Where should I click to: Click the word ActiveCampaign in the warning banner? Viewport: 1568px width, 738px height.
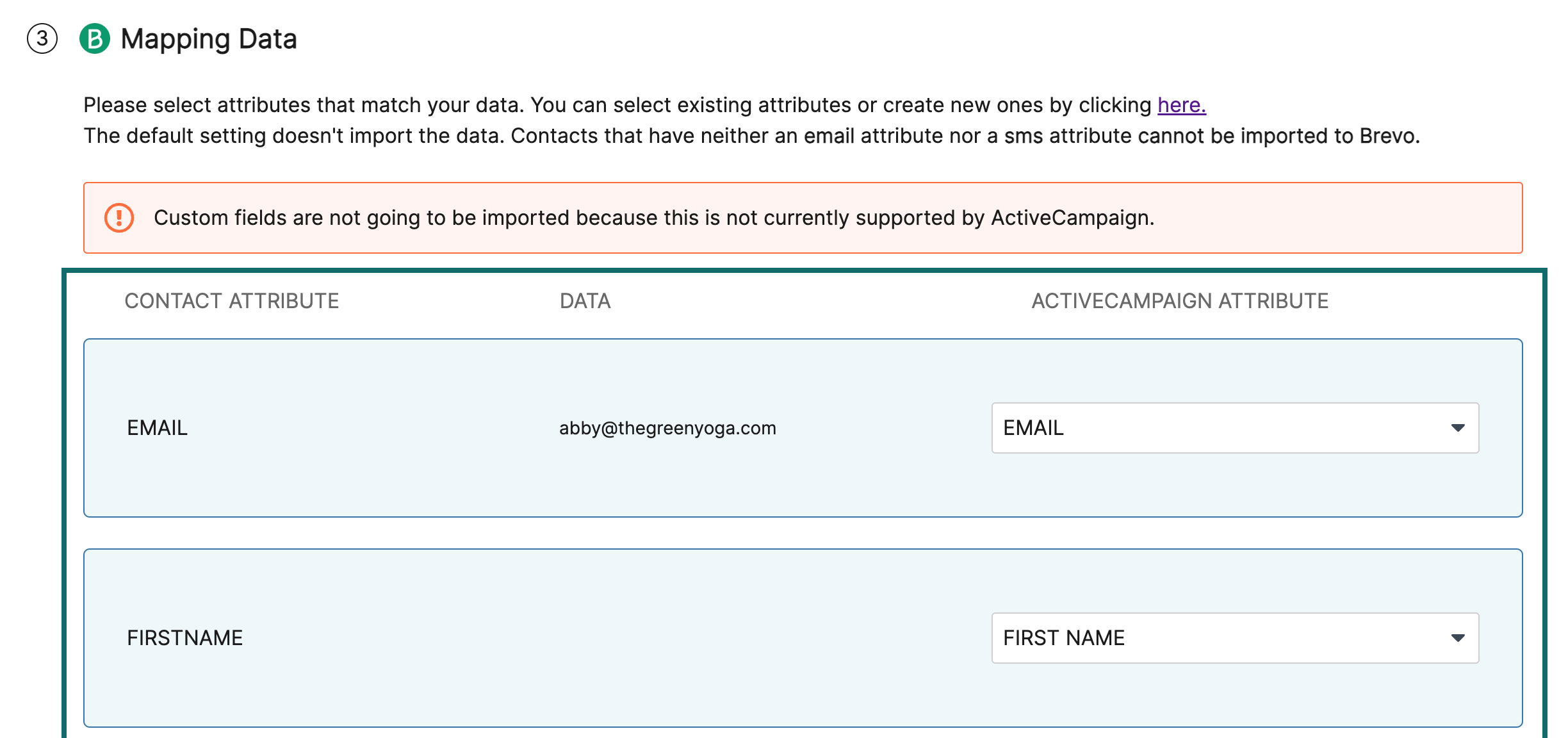click(x=1070, y=218)
